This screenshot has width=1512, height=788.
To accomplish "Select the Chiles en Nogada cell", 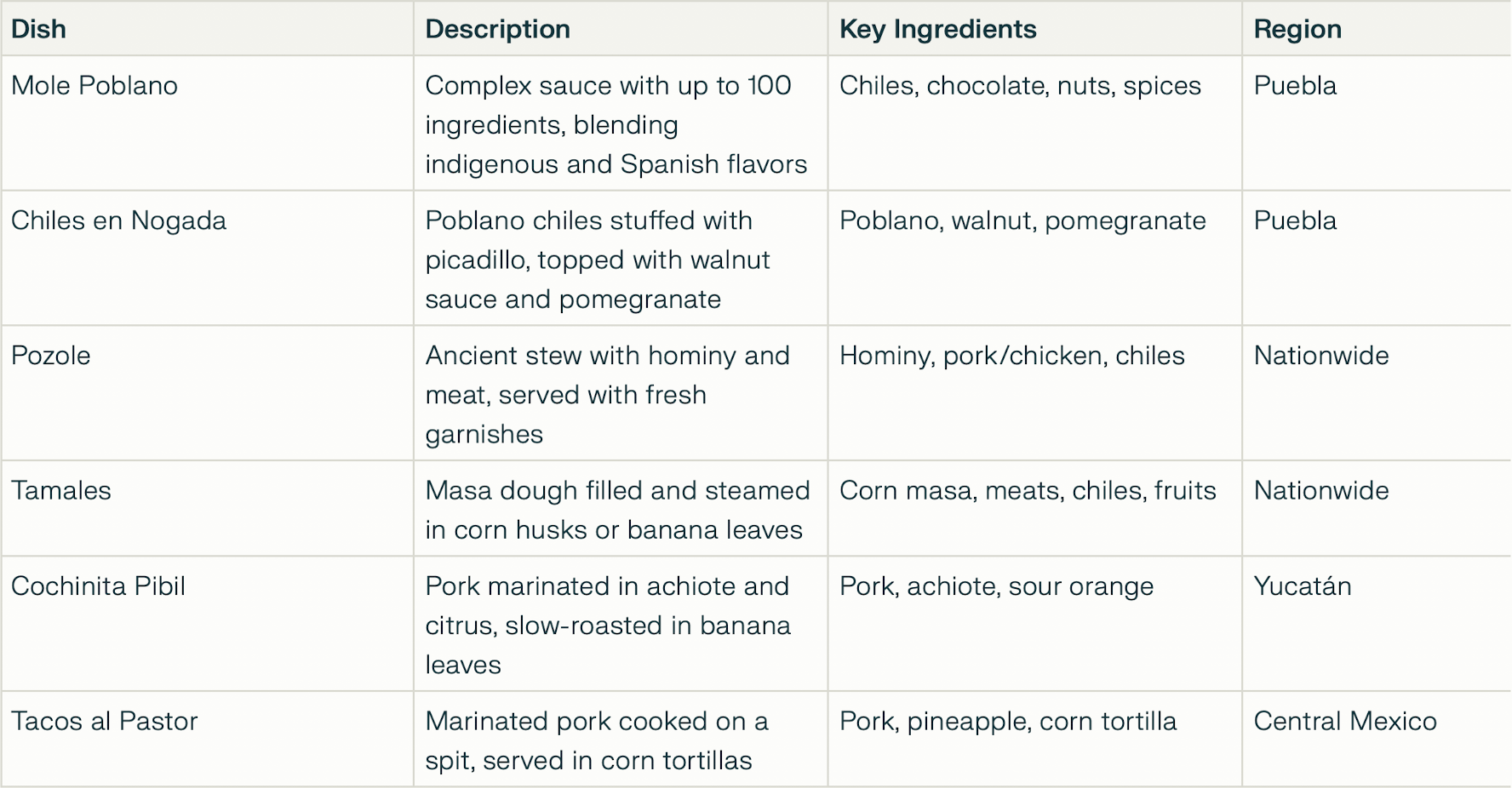I will 207,258.
